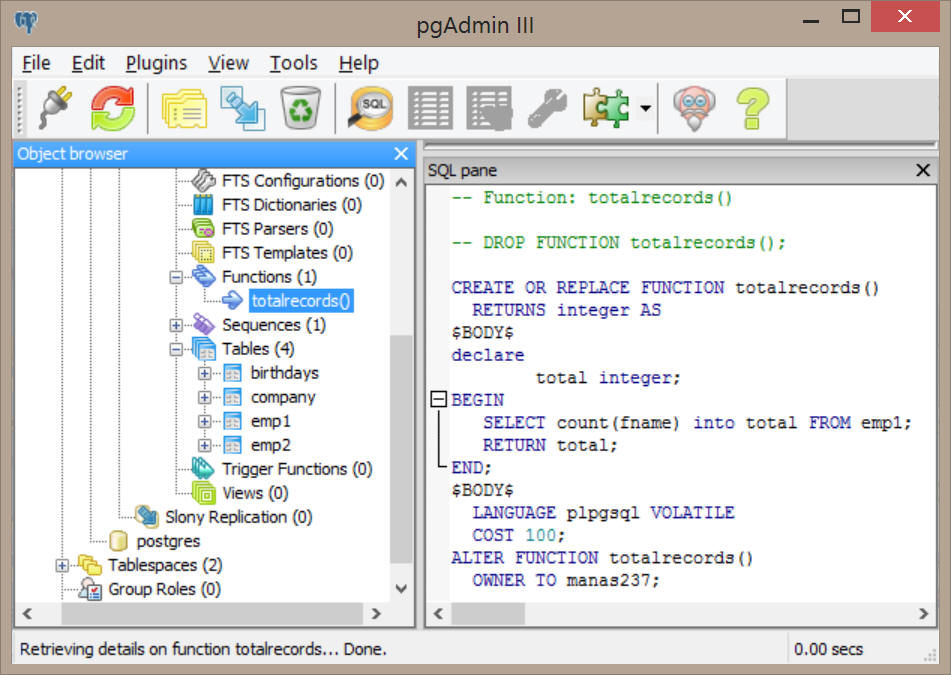Expand the birthdays table node
The width and height of the screenshot is (951, 675).
coord(205,373)
